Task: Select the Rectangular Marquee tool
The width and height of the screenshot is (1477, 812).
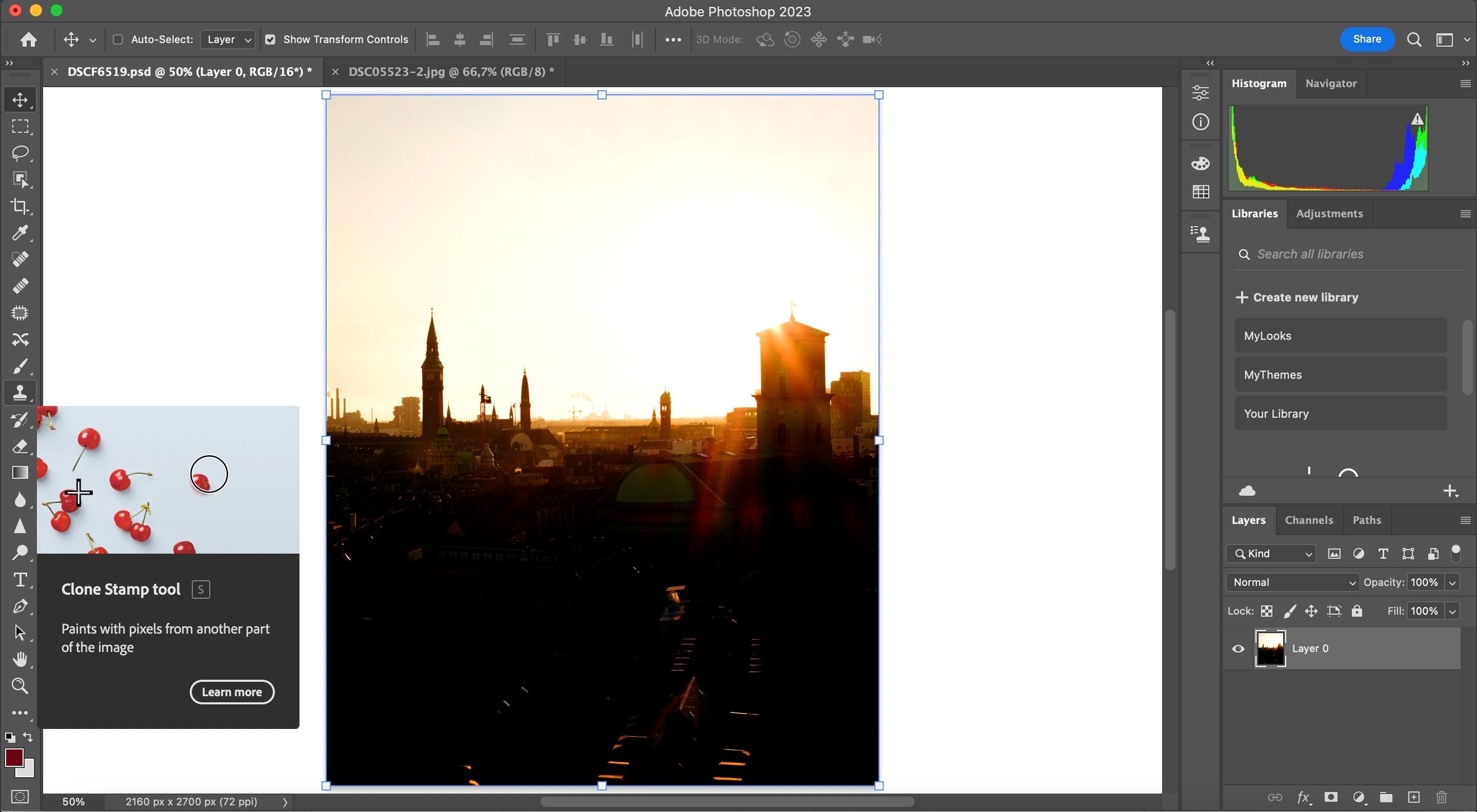Action: click(20, 126)
